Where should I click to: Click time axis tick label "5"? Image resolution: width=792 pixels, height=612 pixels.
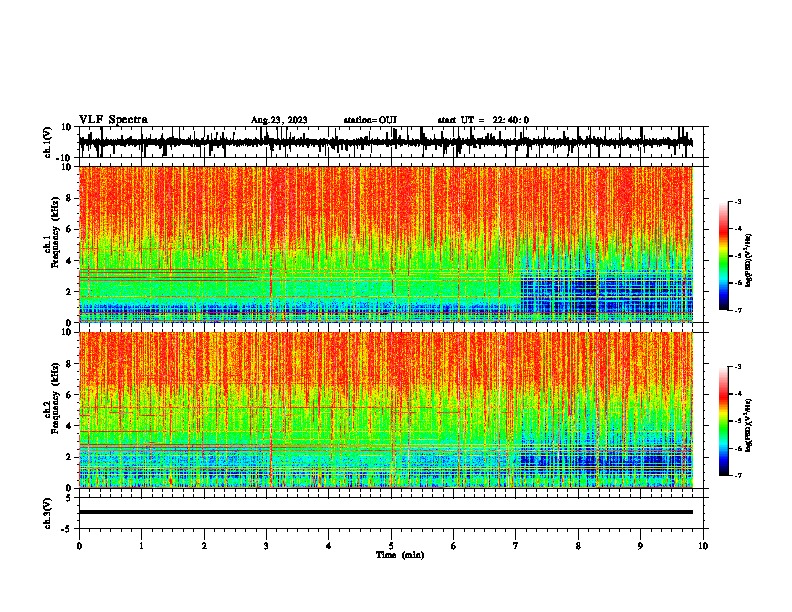(x=391, y=546)
